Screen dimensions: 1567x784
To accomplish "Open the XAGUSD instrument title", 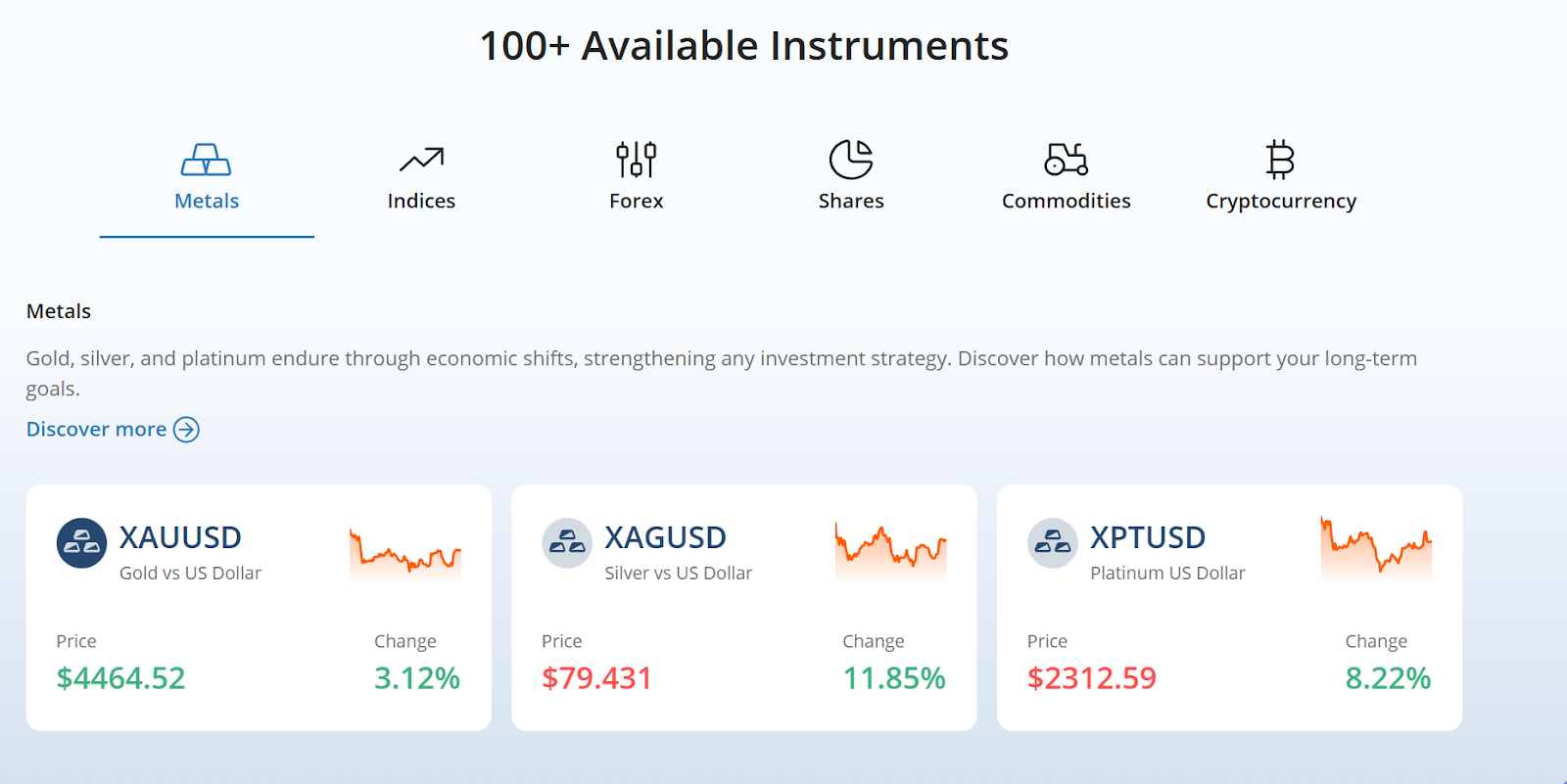I will (665, 537).
